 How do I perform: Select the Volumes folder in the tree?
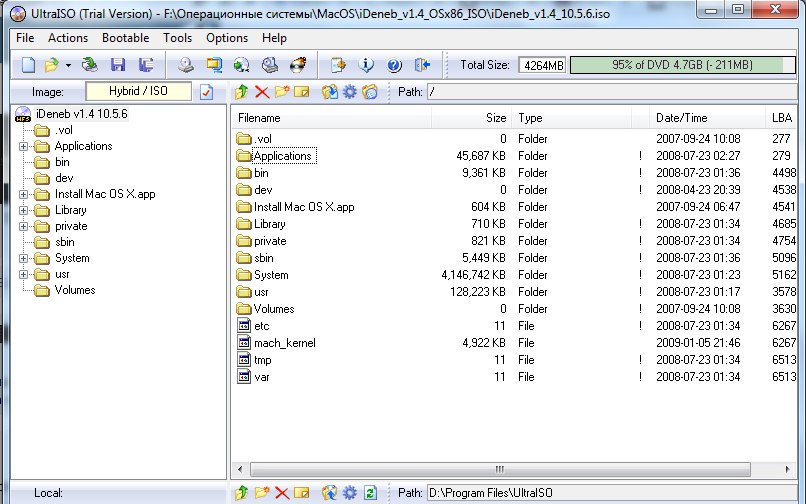click(x=75, y=290)
